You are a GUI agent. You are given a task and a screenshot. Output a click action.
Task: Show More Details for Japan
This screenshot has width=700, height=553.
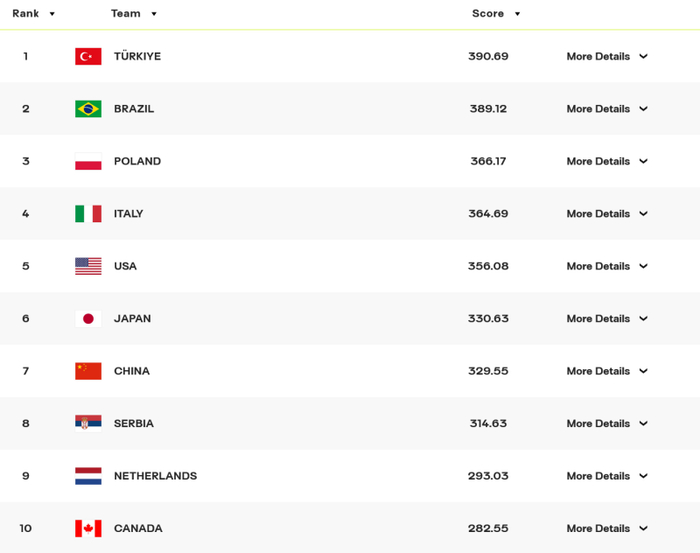pos(607,319)
